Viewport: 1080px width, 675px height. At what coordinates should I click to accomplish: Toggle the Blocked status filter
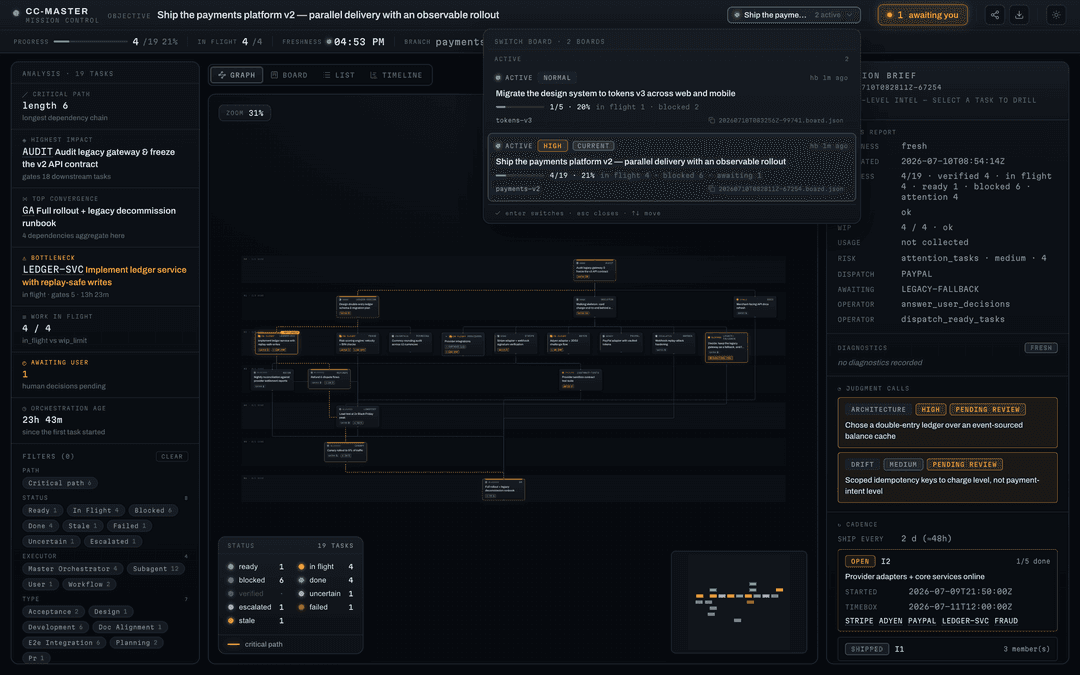click(x=154, y=510)
